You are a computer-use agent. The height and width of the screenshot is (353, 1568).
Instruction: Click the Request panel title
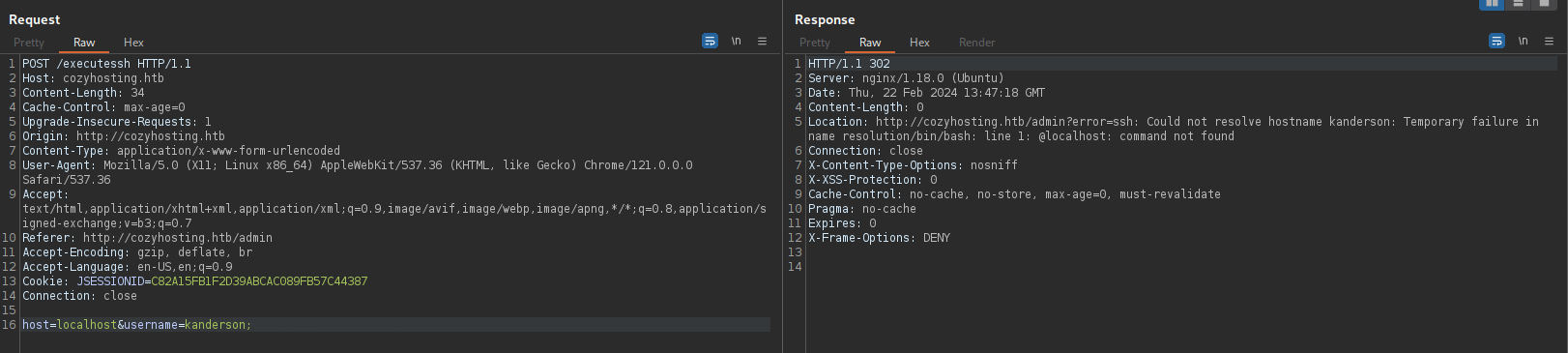(x=34, y=19)
